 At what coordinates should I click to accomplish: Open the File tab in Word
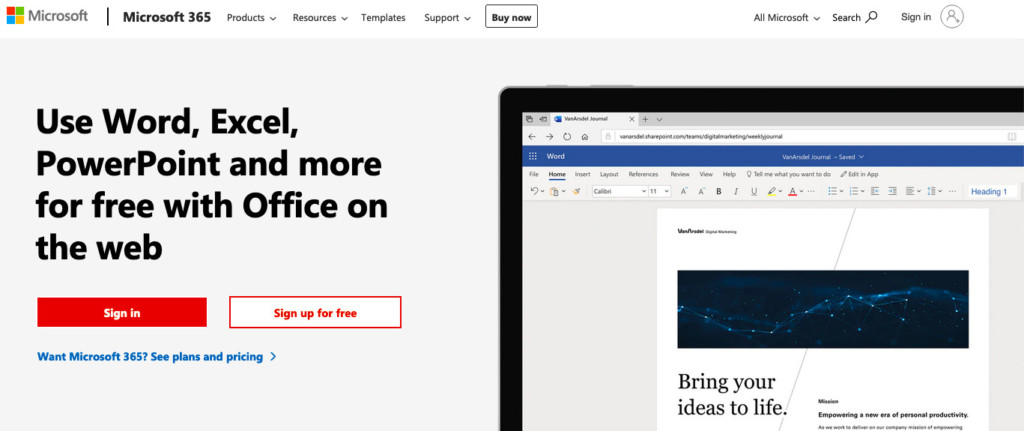click(534, 174)
